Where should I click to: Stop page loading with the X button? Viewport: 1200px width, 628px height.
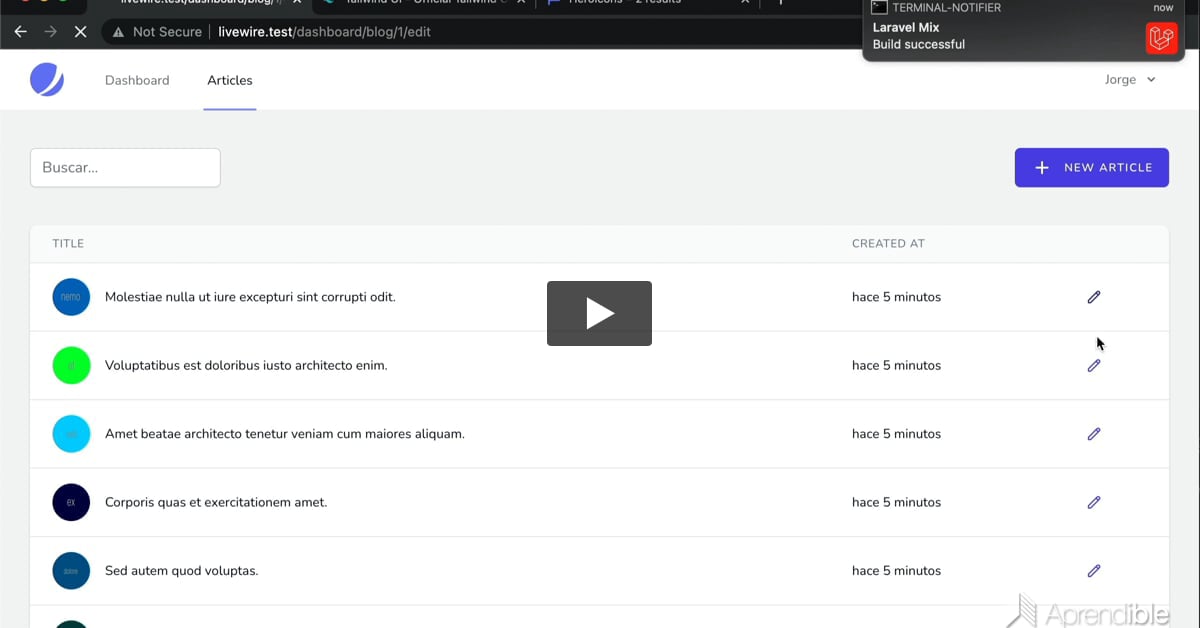(81, 32)
